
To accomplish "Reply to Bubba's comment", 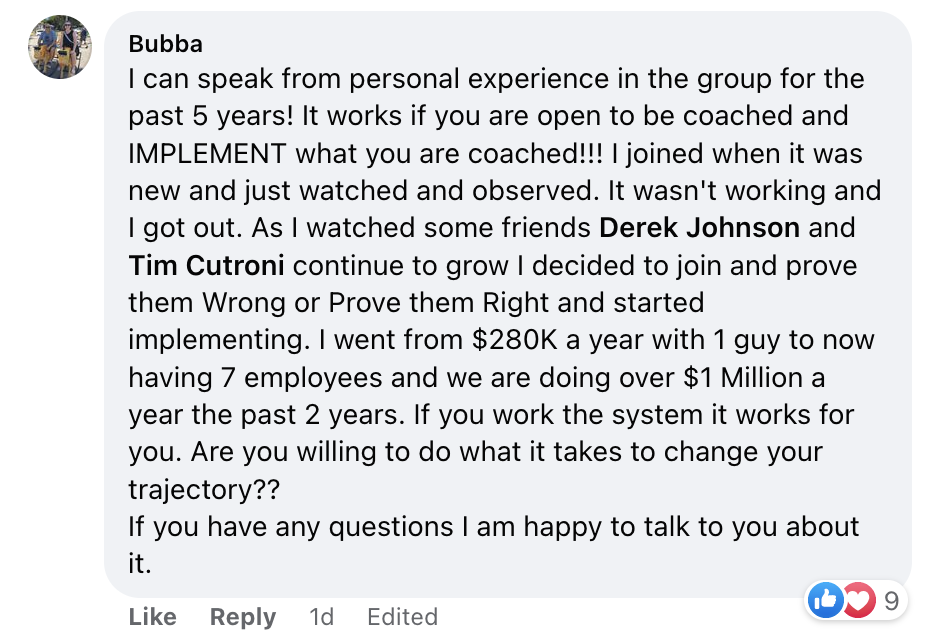I will 242,617.
